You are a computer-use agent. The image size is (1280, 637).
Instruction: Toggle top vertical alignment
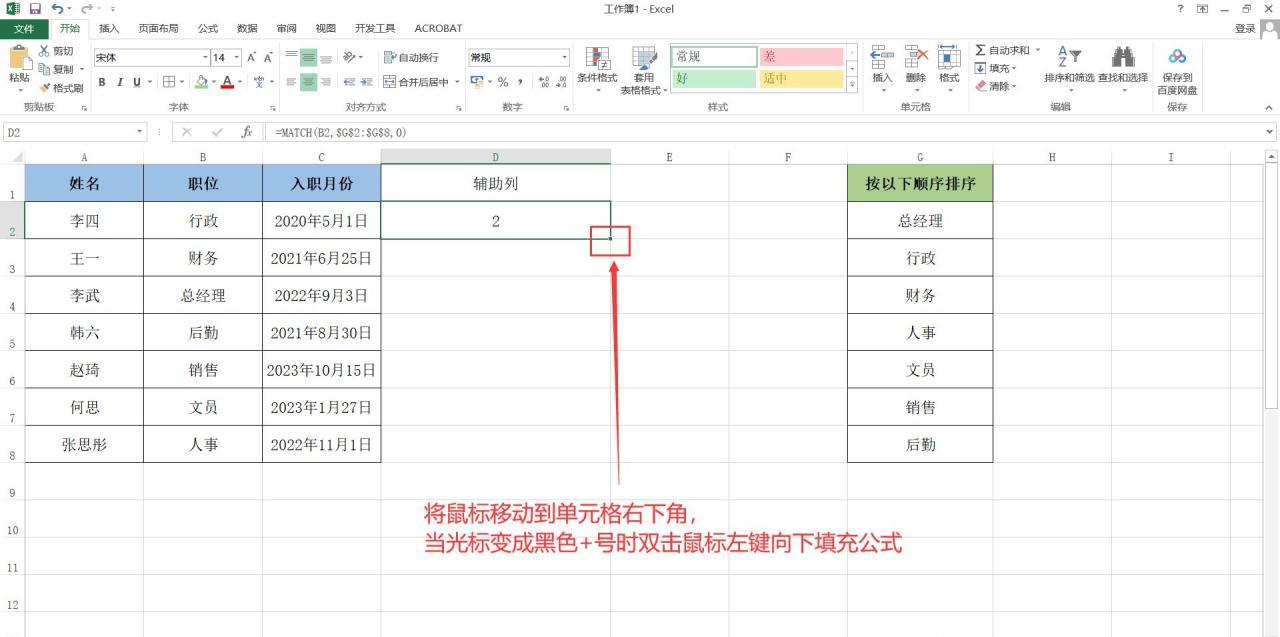[292, 57]
